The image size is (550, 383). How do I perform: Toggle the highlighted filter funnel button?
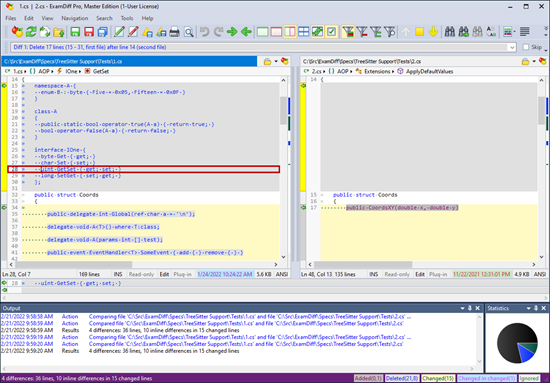pos(348,32)
